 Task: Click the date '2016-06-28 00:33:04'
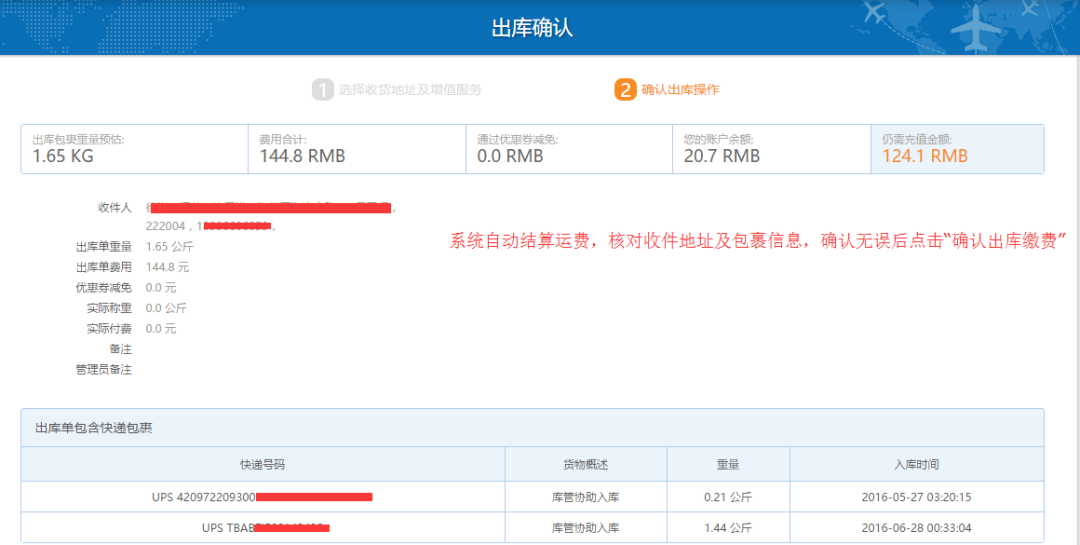click(x=917, y=528)
